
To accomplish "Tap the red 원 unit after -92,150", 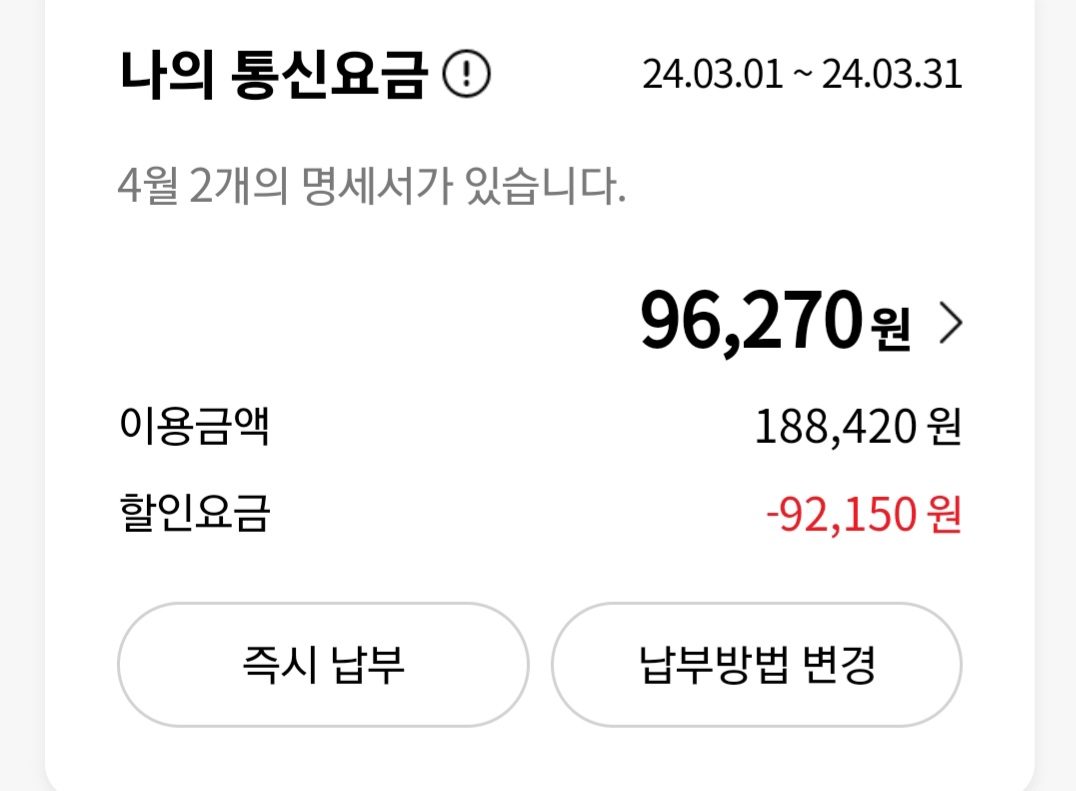I will tap(945, 516).
